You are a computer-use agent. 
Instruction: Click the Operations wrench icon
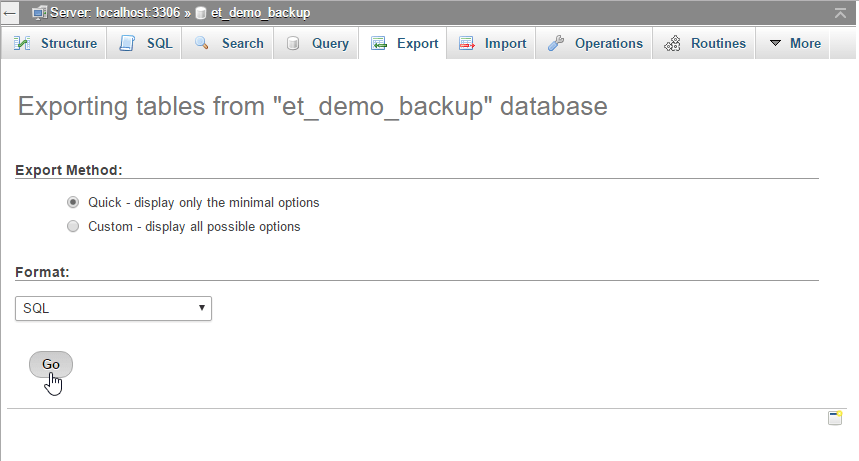click(x=556, y=44)
